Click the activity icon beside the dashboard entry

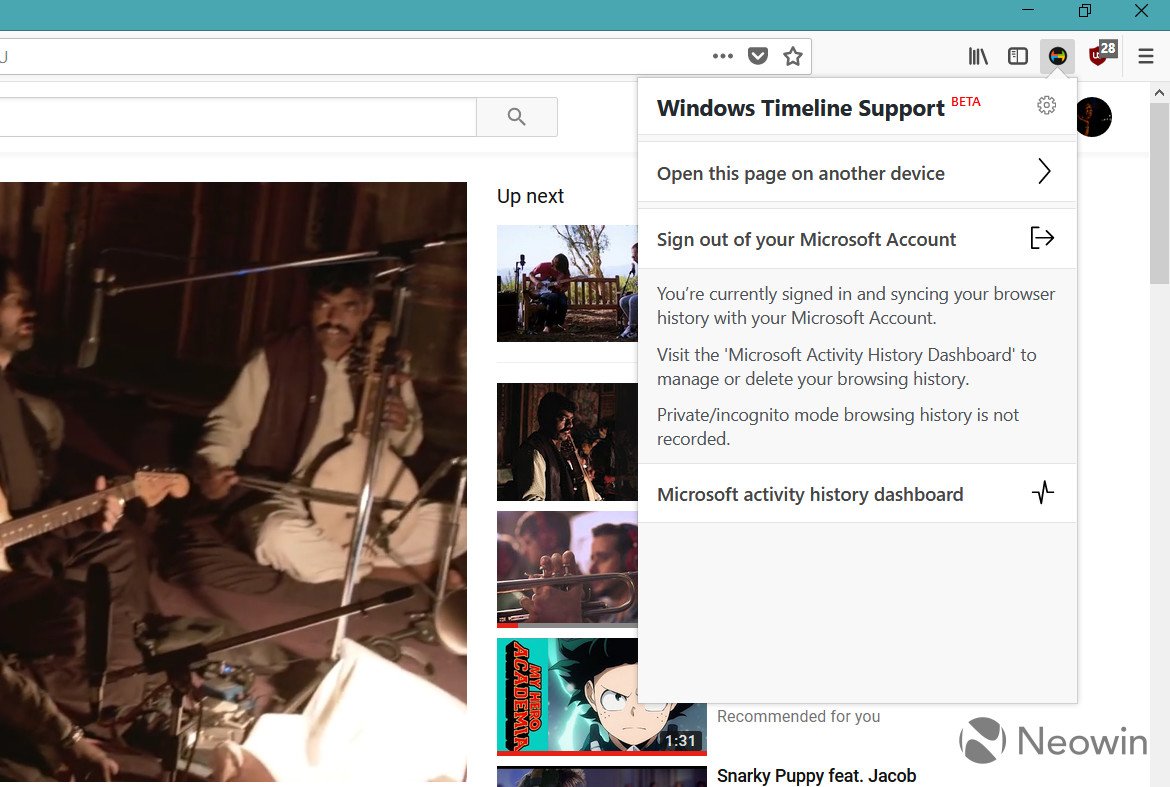1043,493
